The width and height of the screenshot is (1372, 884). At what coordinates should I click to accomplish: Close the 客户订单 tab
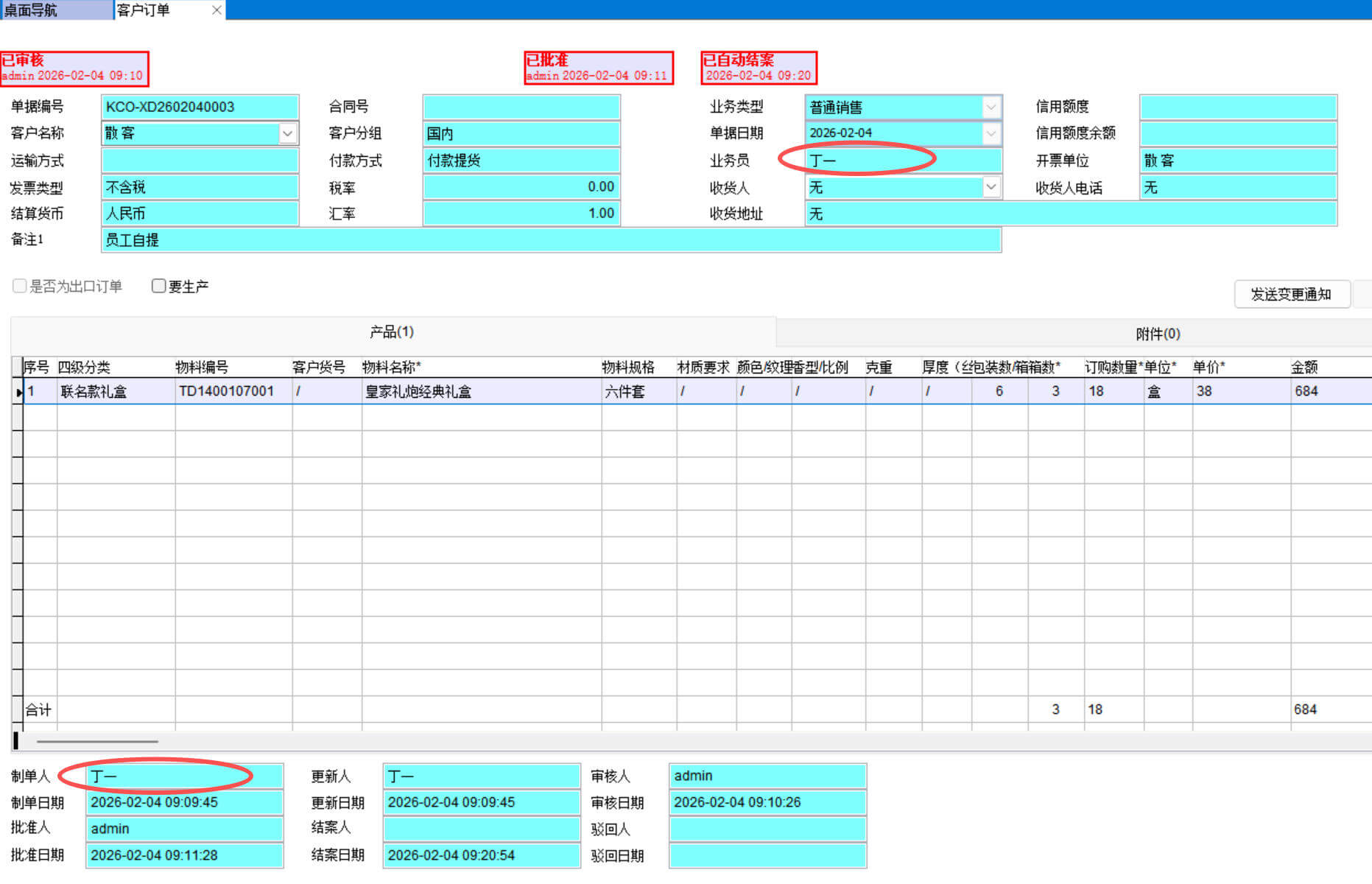tap(217, 10)
